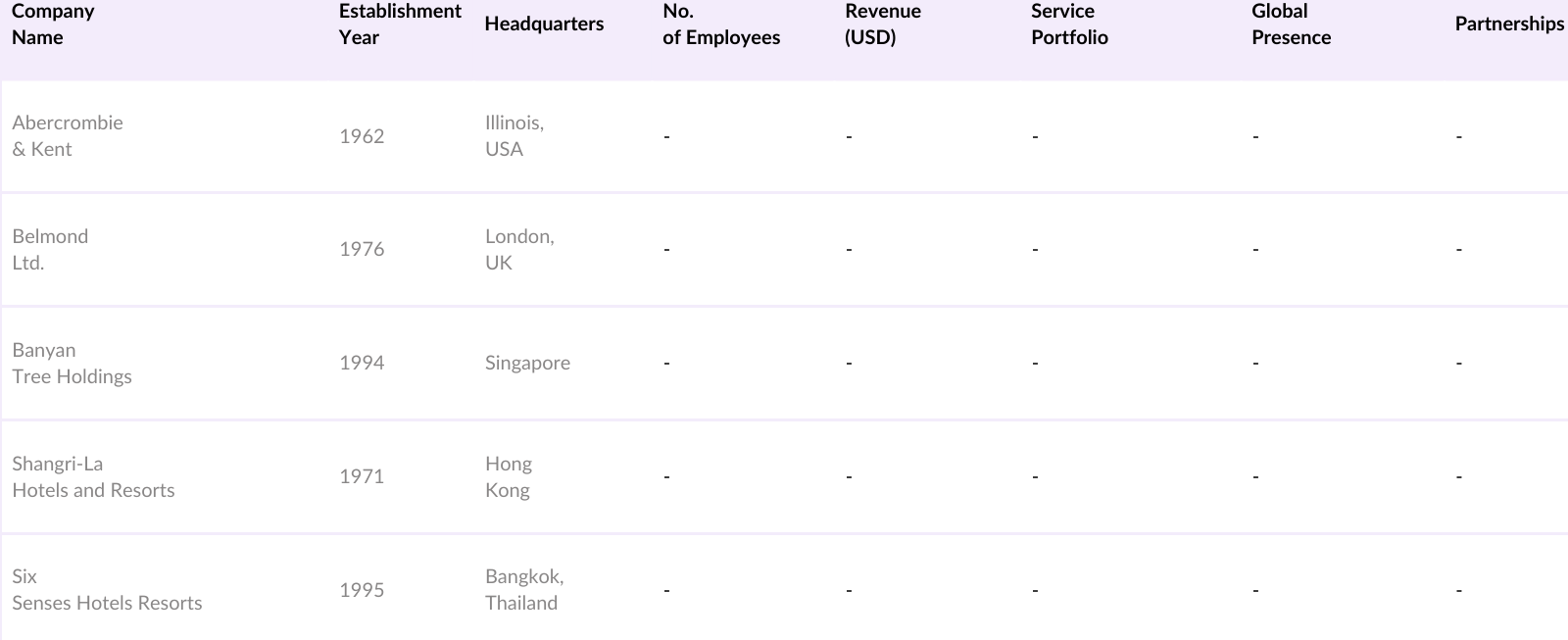This screenshot has height=640, width=1568.
Task: Click the Establishment Year column header
Action: pos(400,25)
